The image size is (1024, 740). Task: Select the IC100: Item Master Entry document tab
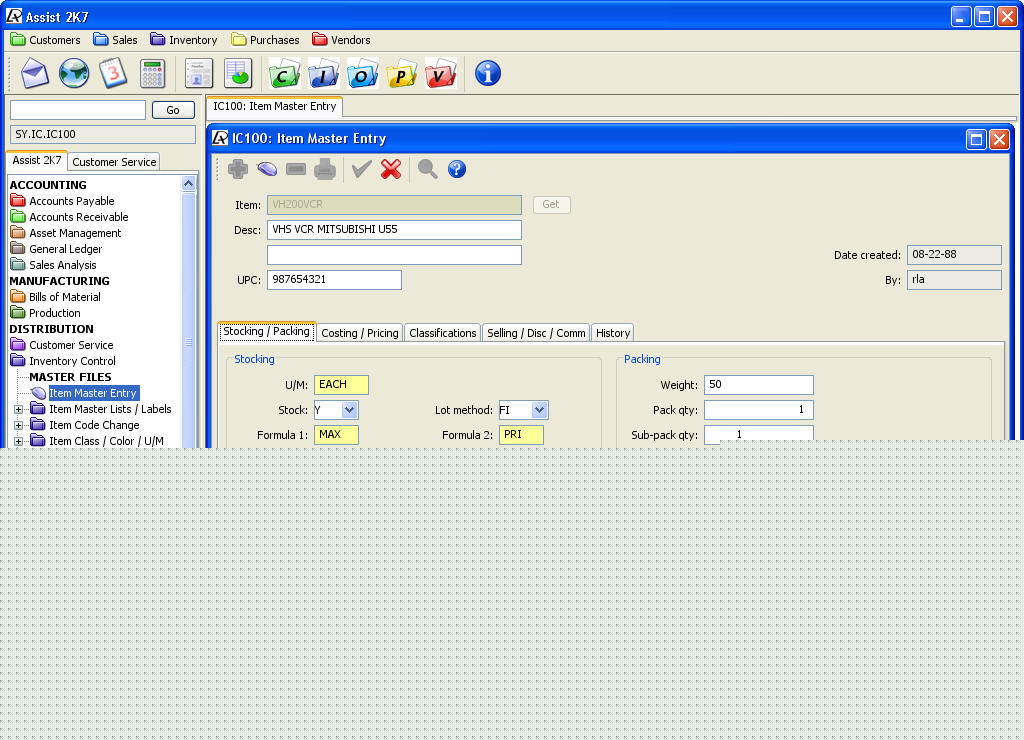coord(274,106)
